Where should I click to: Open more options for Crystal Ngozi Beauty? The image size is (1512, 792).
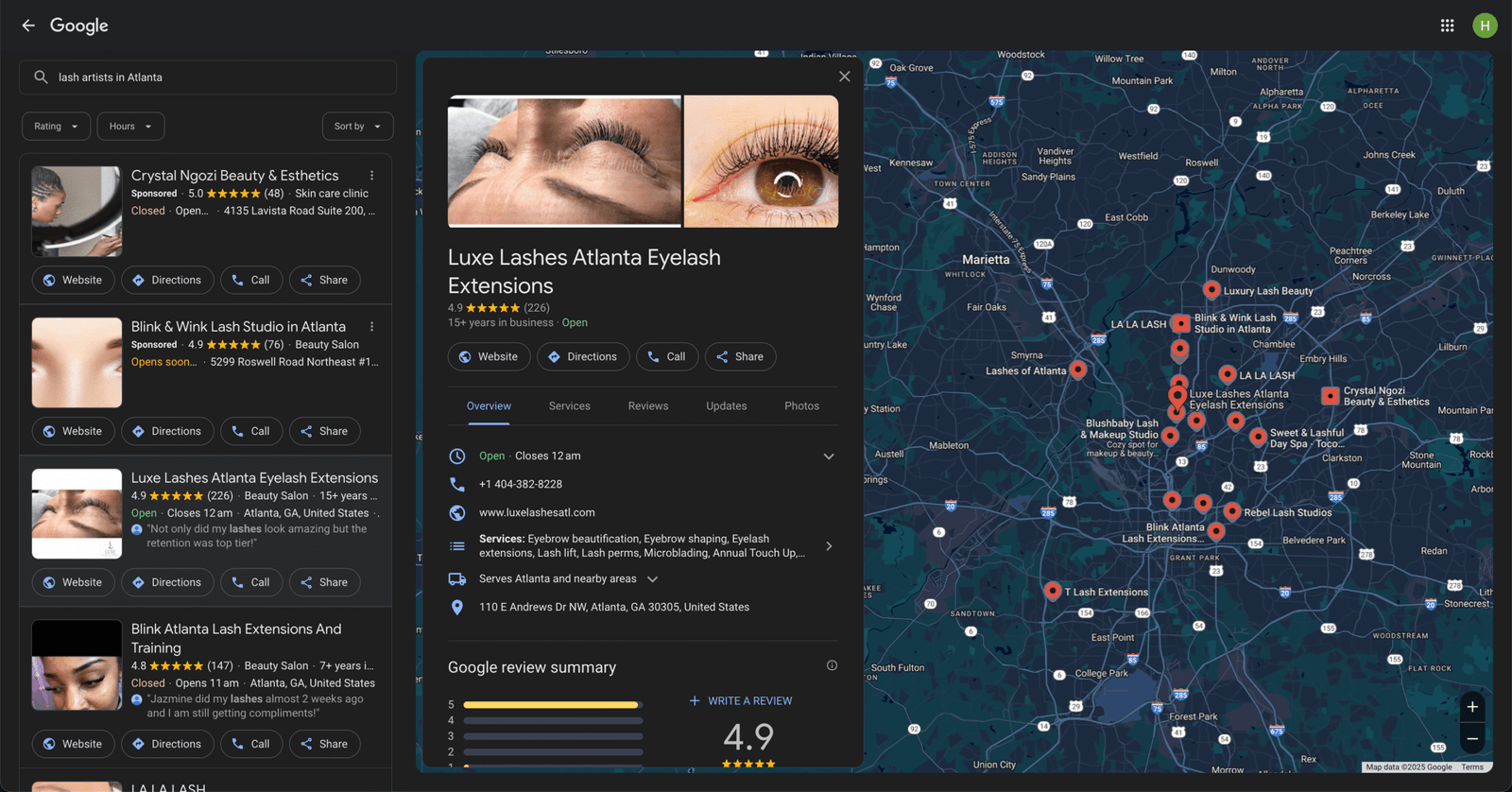372,176
